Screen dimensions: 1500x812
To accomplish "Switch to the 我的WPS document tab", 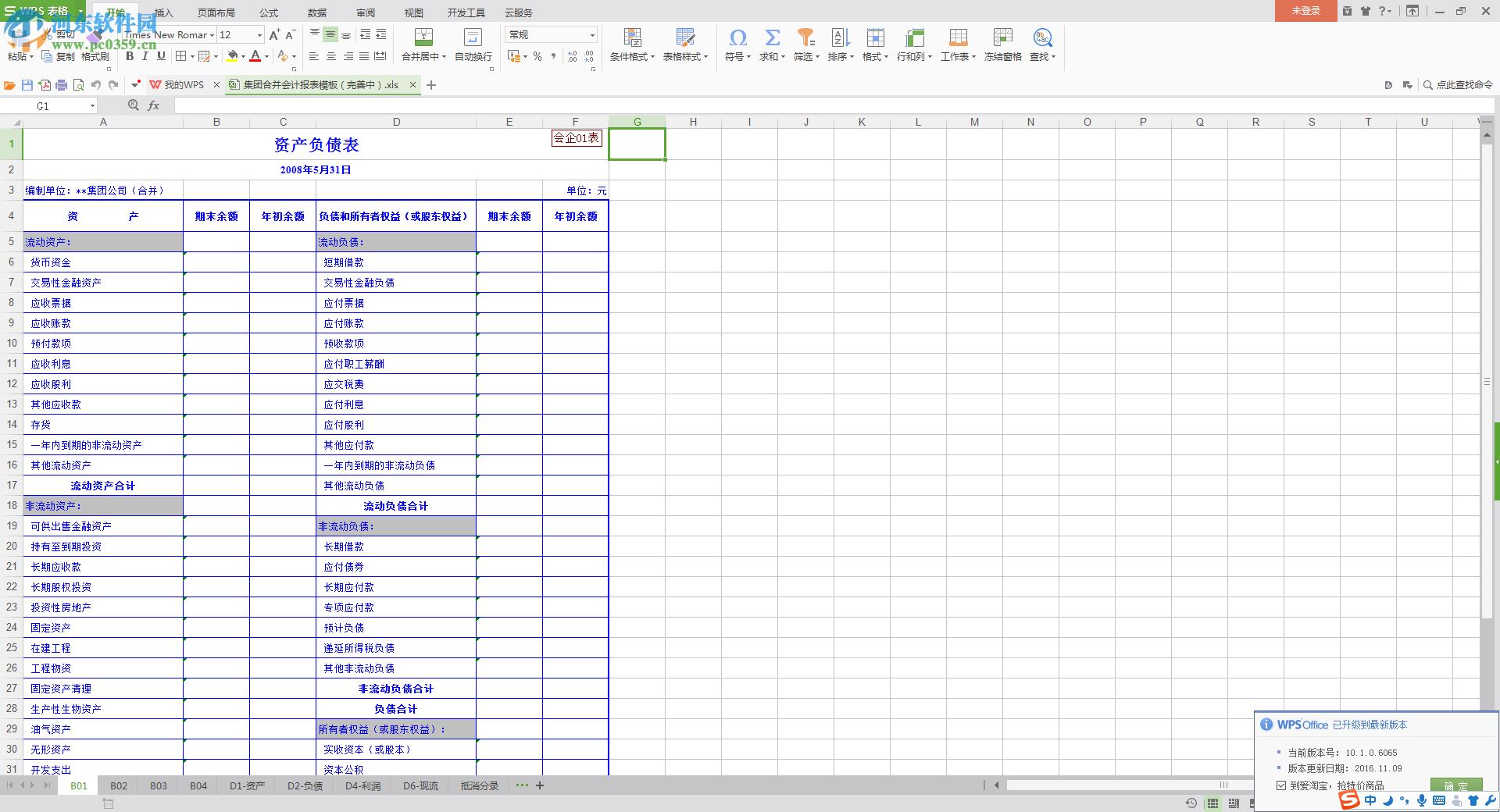I will click(x=184, y=85).
